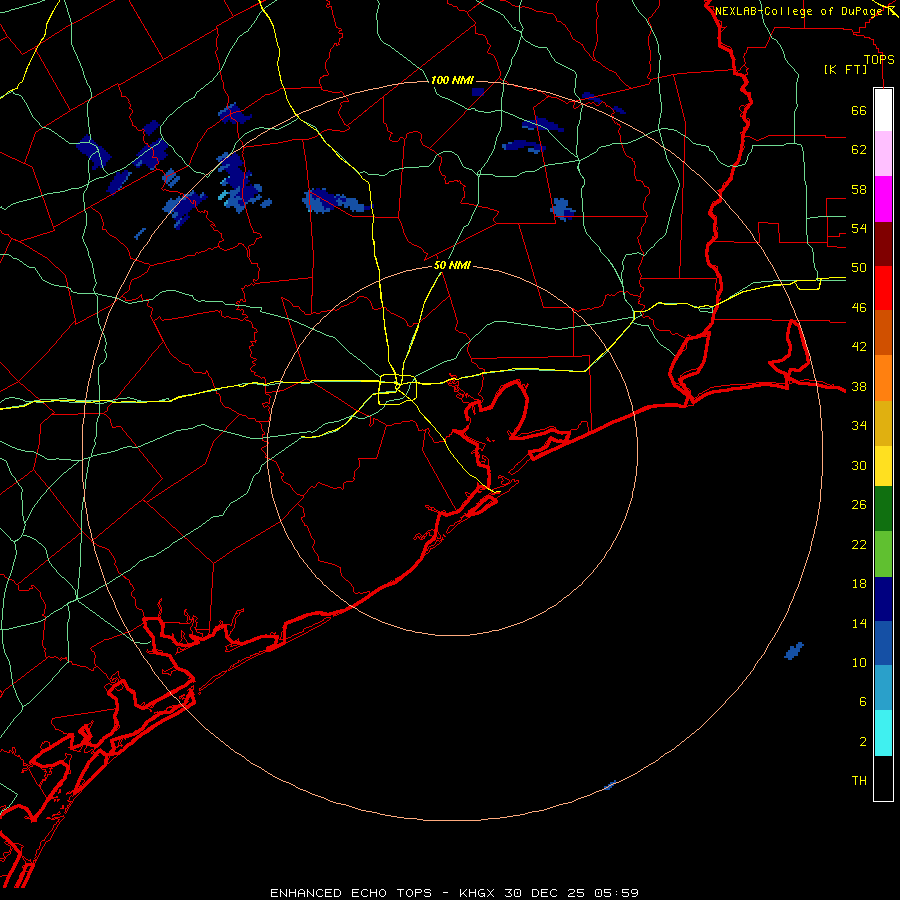Click the 'NEXLAB-College of DuPage' credit text

tap(799, 11)
